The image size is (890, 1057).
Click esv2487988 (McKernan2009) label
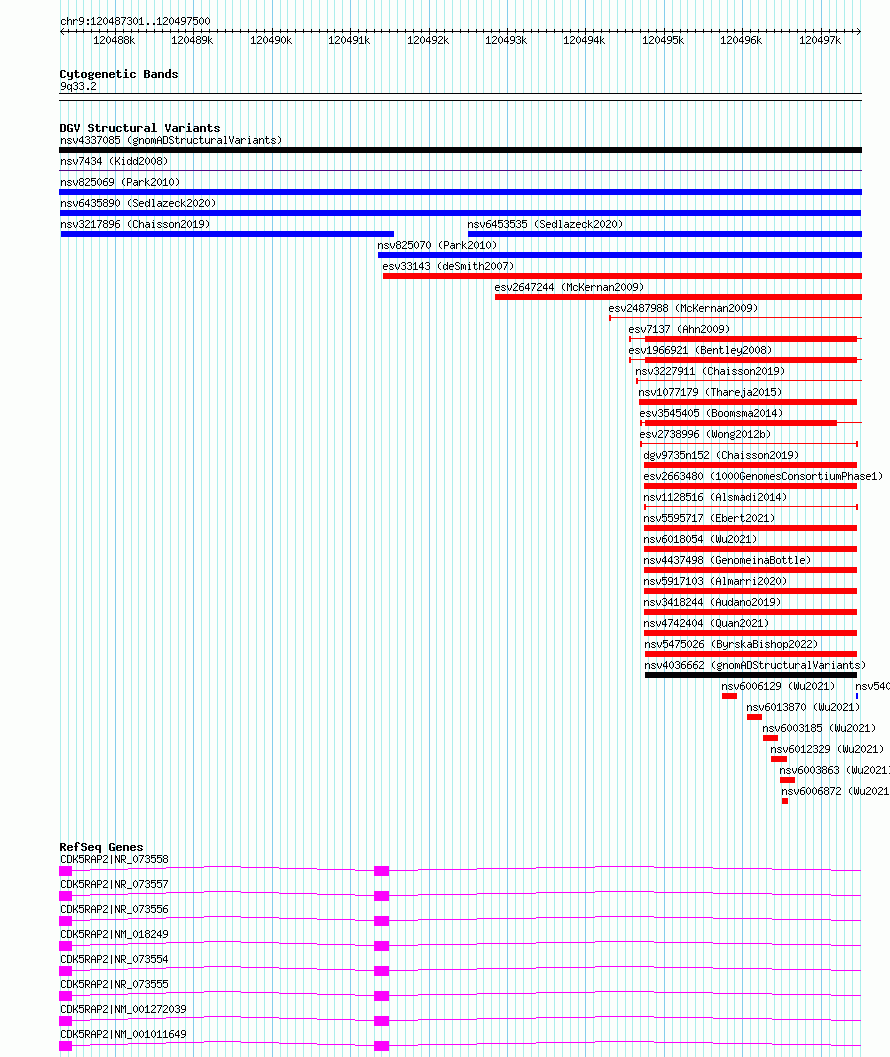tap(683, 307)
